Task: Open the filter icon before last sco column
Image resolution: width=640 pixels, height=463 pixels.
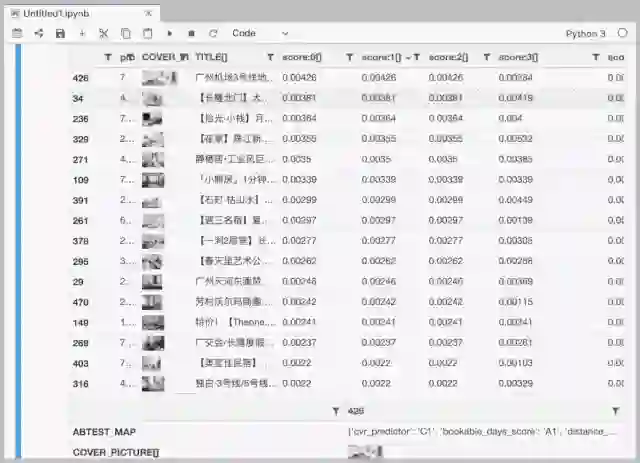Action: click(x=596, y=58)
